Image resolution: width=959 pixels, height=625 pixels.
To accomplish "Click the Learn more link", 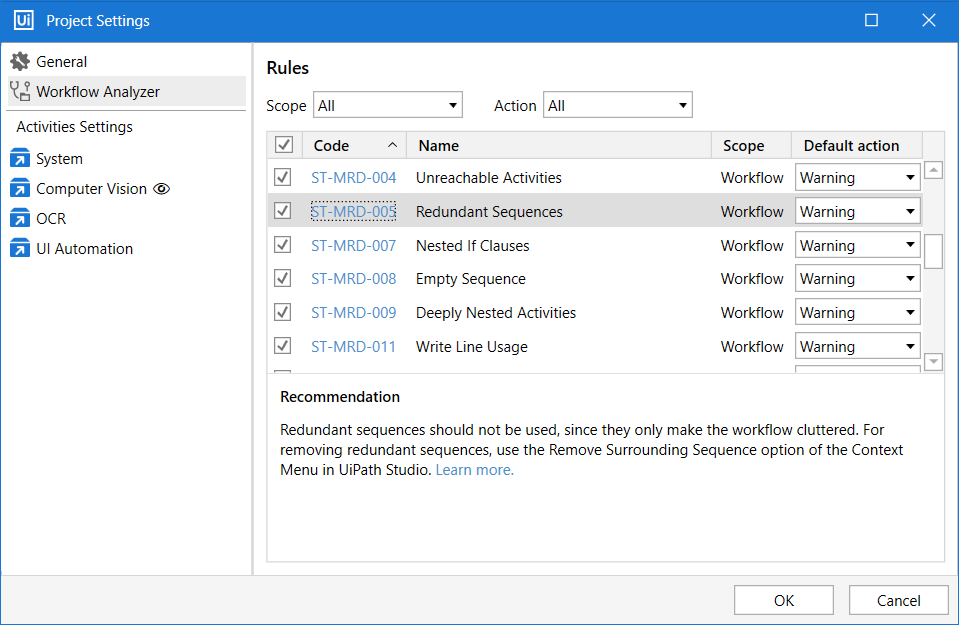I will (x=474, y=470).
